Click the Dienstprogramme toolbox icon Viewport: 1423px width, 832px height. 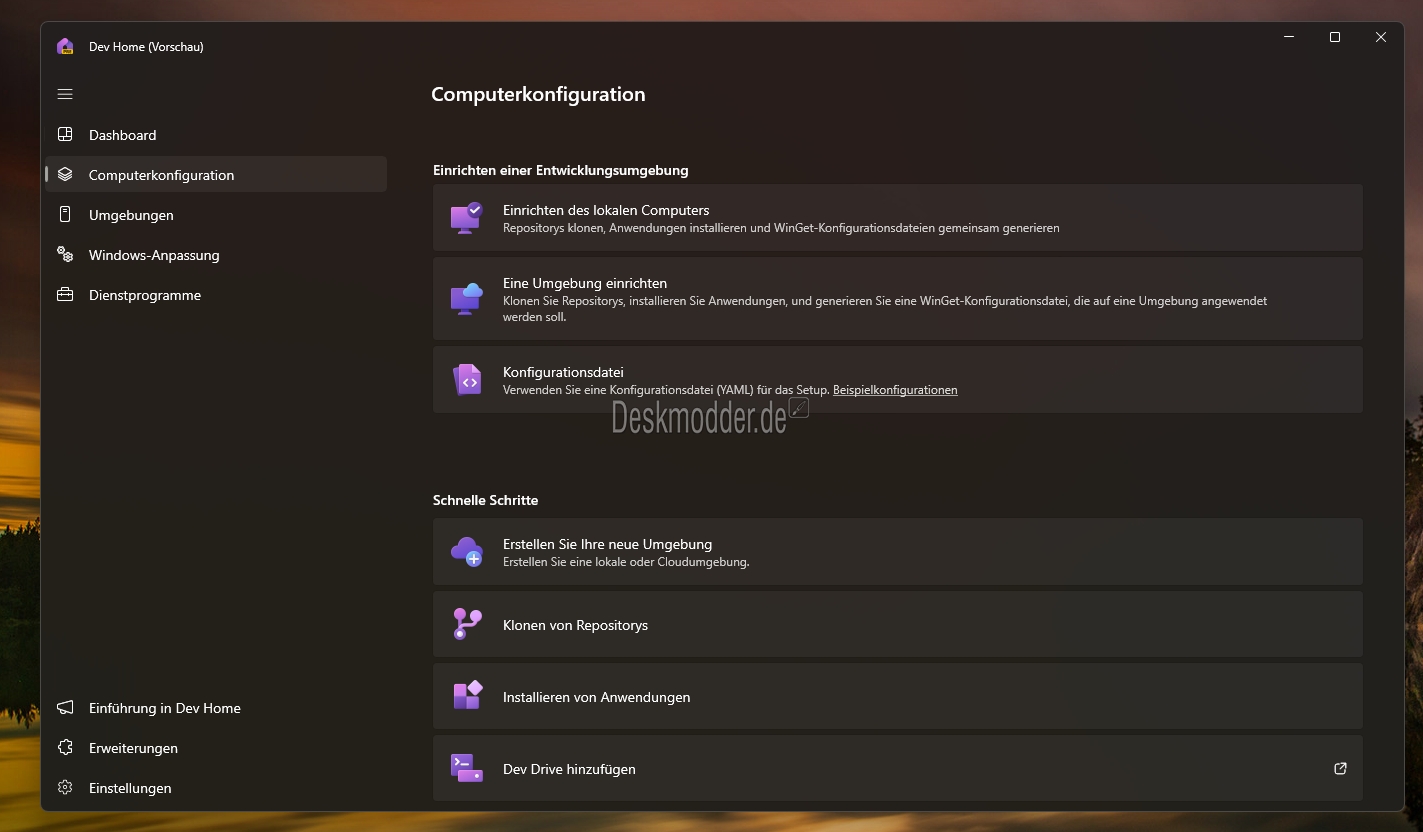(x=65, y=294)
